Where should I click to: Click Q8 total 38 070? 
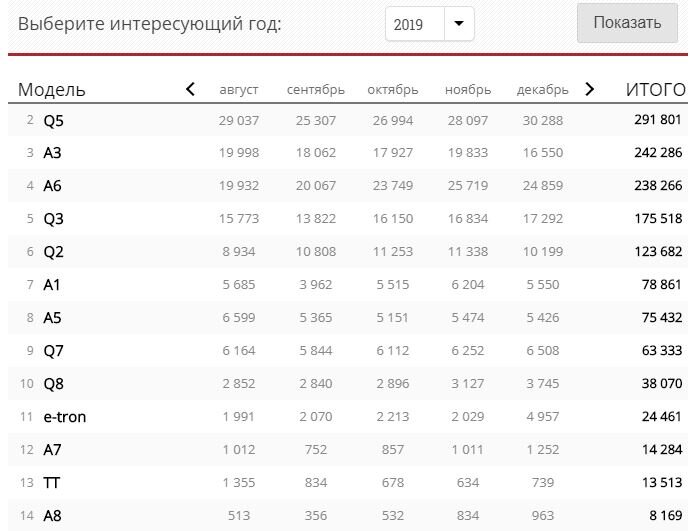(x=662, y=383)
